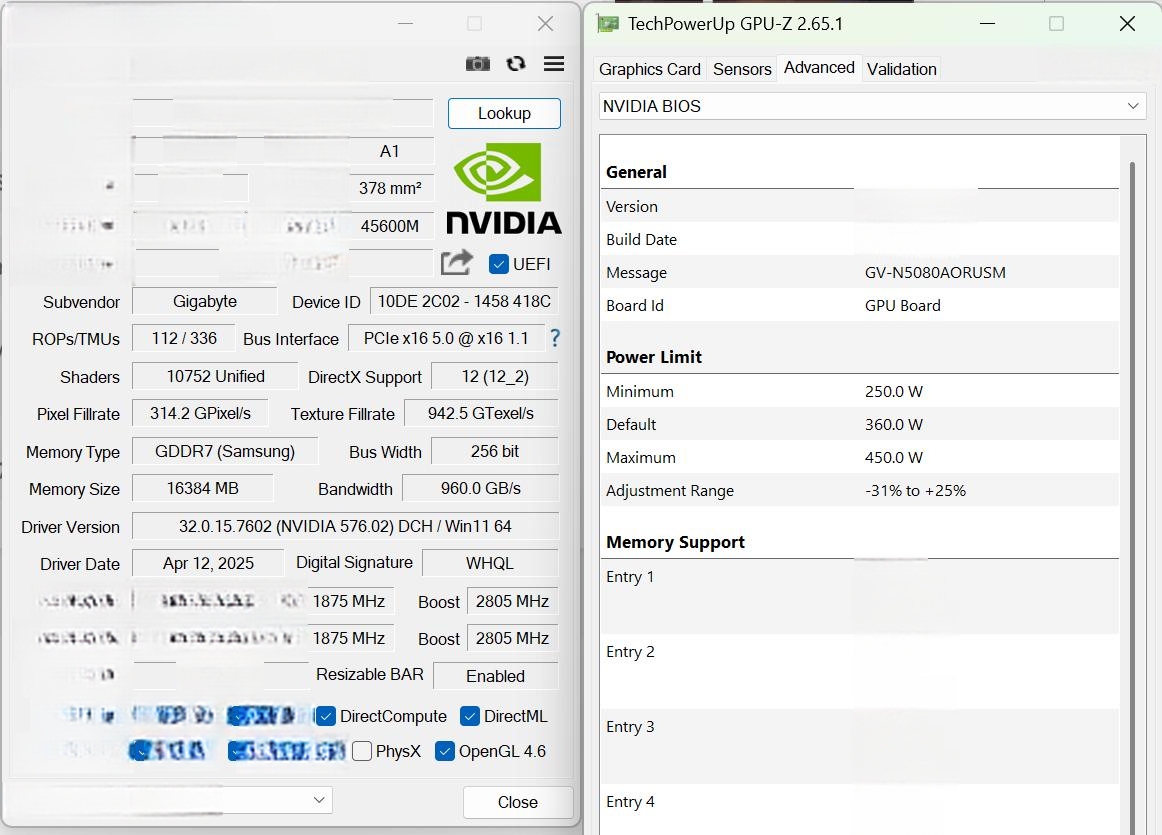
Task: Click the Default 360.0 W value
Action: (893, 425)
